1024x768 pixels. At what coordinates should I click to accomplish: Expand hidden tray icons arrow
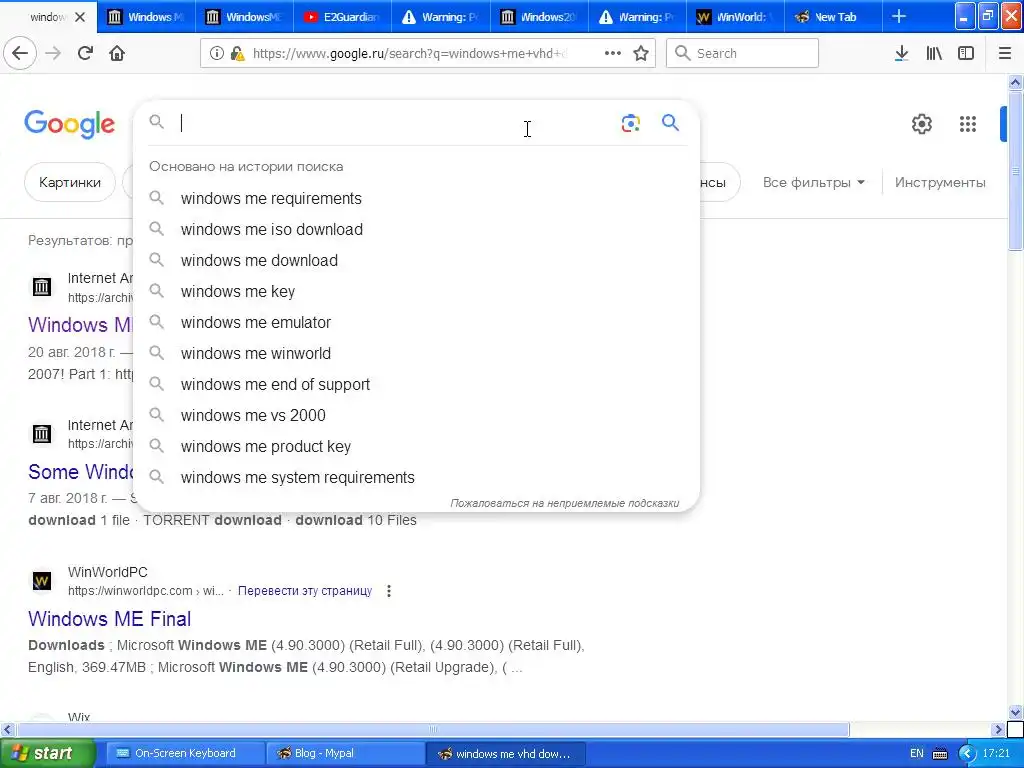click(967, 754)
